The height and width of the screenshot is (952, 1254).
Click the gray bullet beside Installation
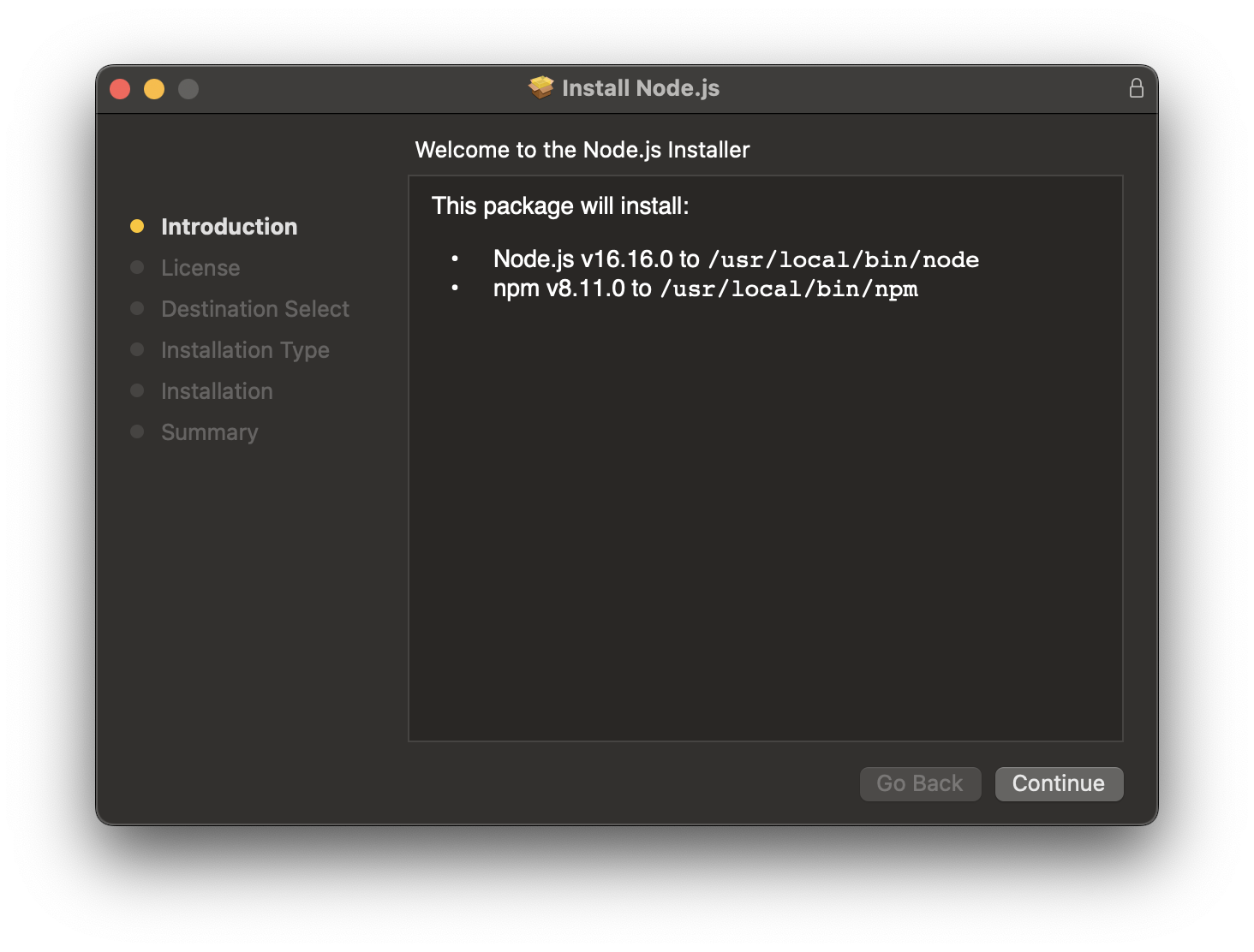137,390
